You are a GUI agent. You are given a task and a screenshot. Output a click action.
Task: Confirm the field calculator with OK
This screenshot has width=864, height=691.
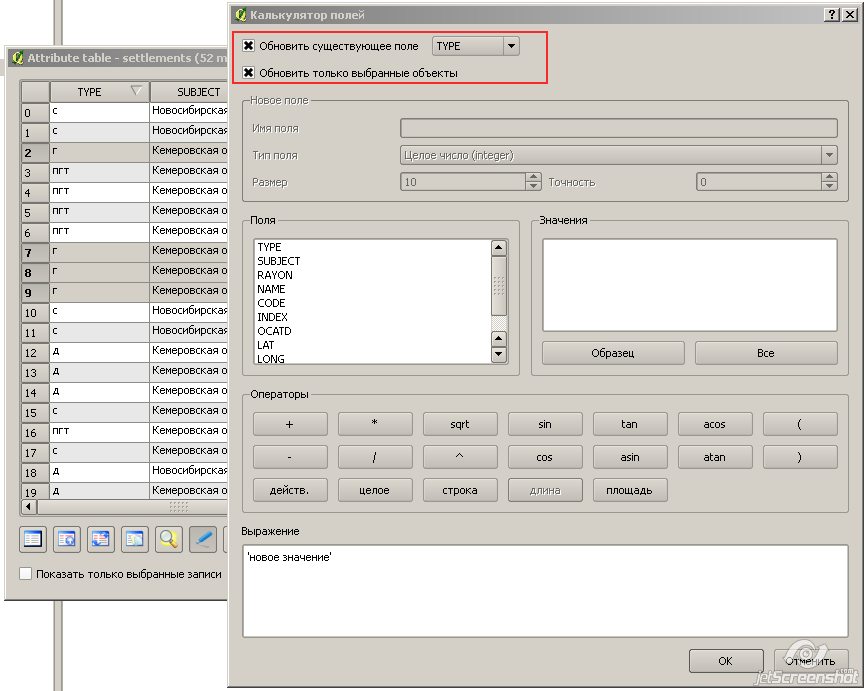click(x=726, y=661)
